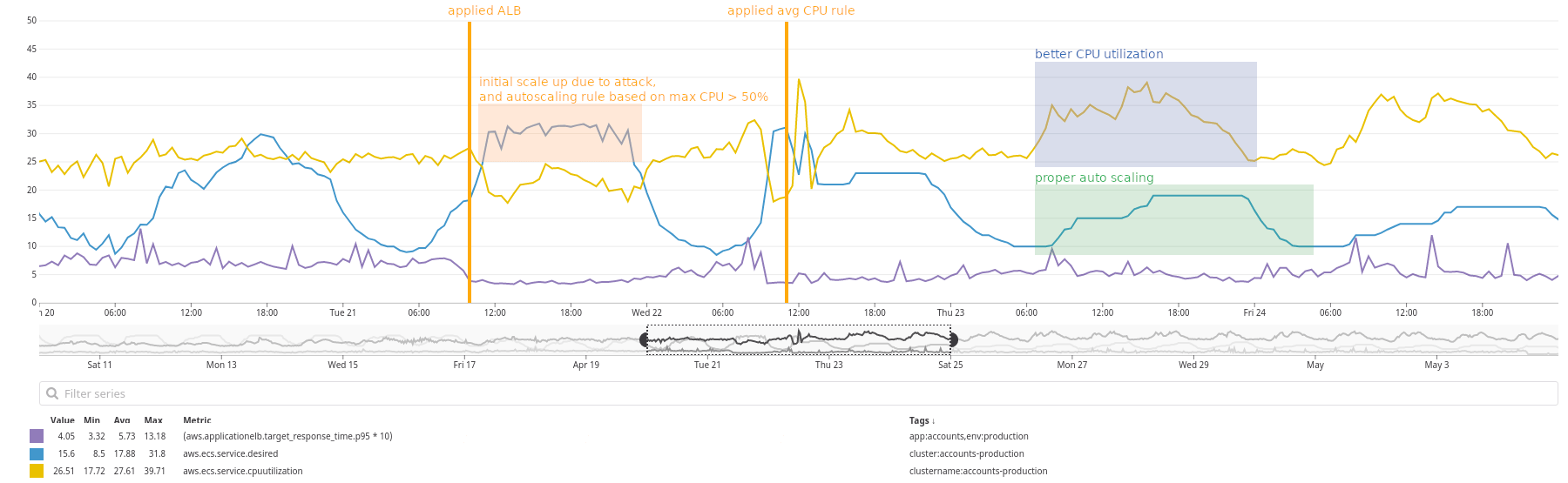
Task: Click the yellow swatch for cpuutilization series
Action: coord(37,471)
